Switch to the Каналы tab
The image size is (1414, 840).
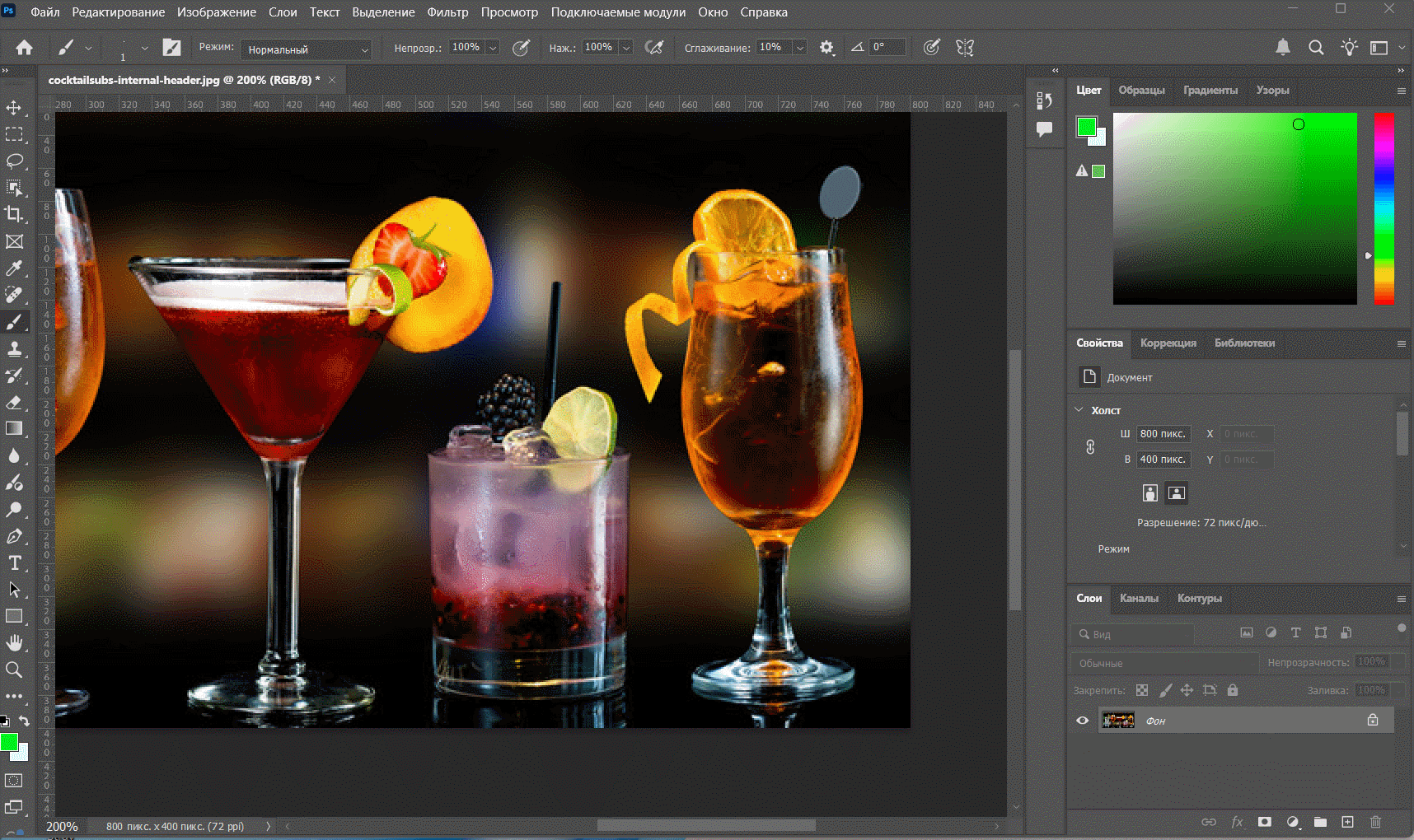[x=1139, y=599]
